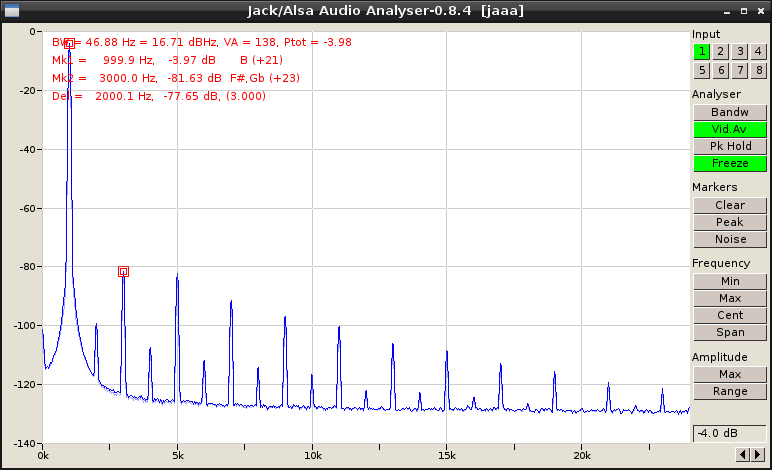The image size is (772, 470).
Task: Decrease value with left arrow button
Action: click(x=743, y=454)
